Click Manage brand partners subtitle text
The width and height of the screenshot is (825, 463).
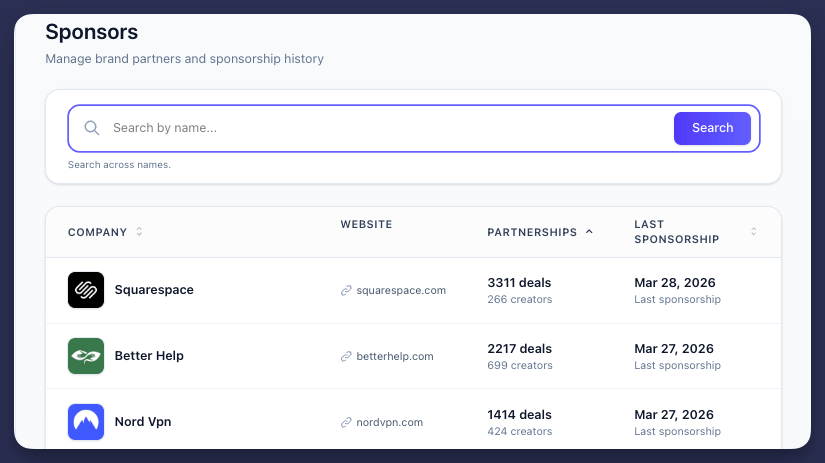point(185,58)
